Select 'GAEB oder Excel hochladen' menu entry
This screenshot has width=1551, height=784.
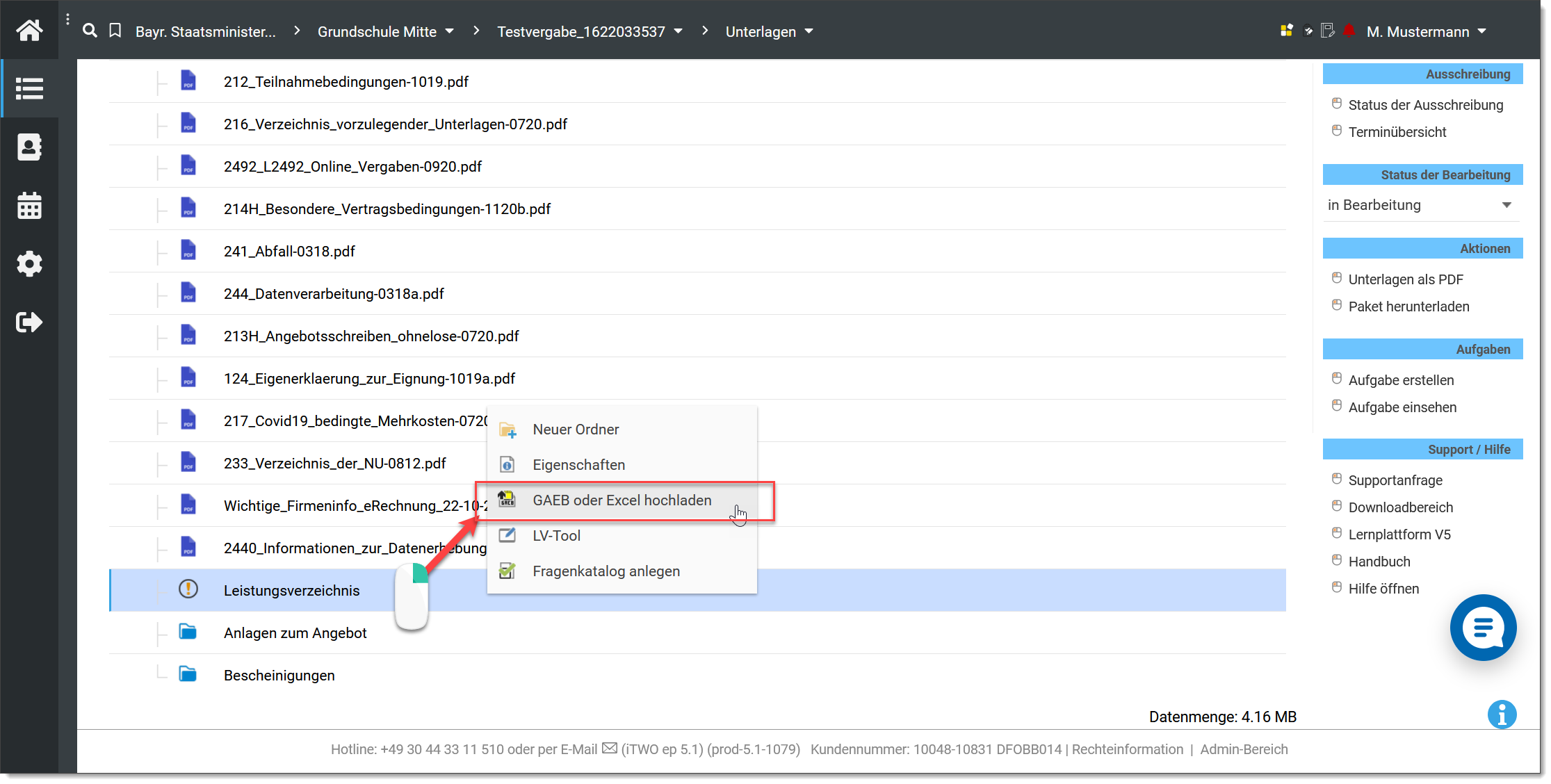click(622, 500)
